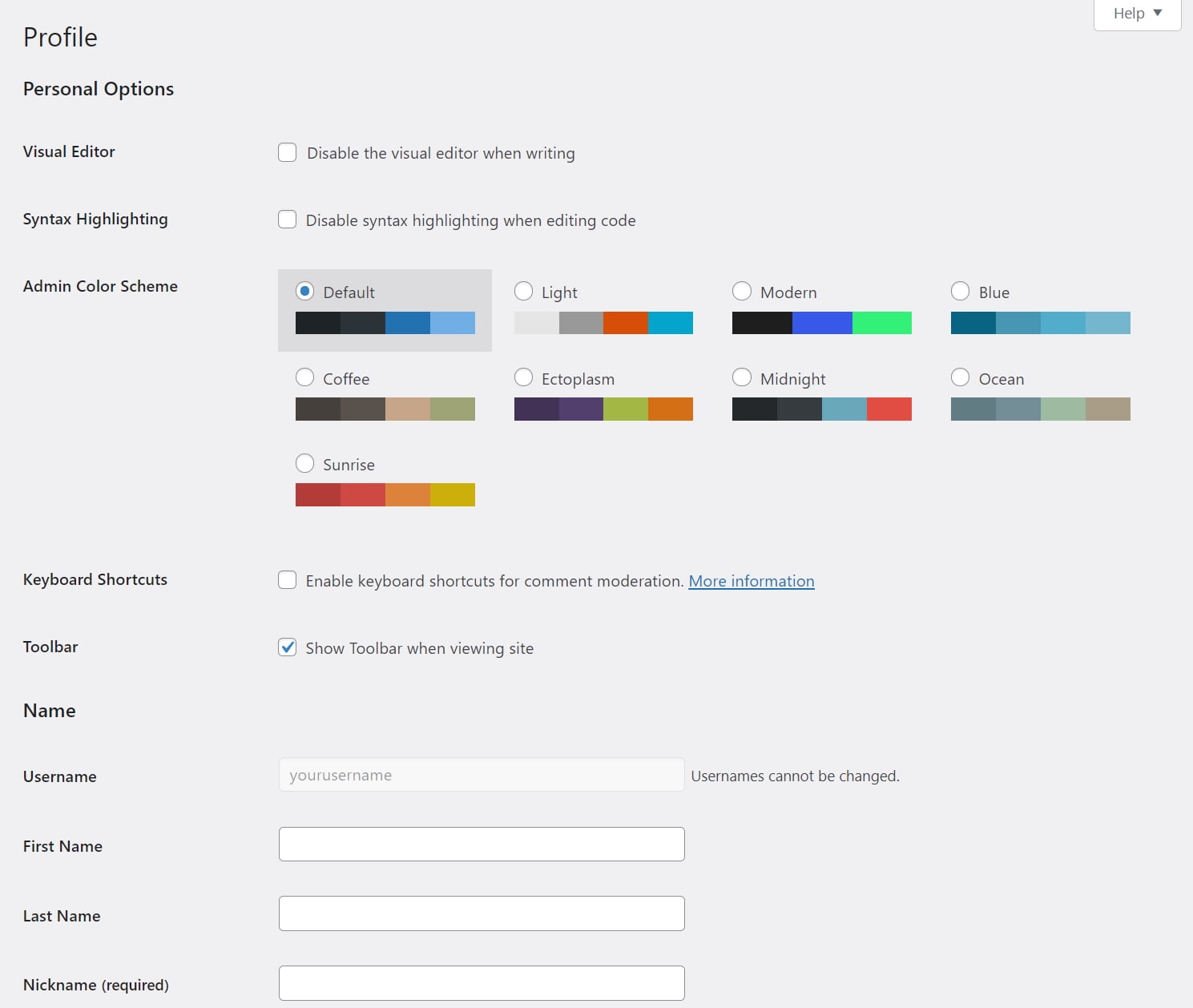Click the Admin Color Scheme label
Image resolution: width=1193 pixels, height=1008 pixels.
pyautogui.click(x=100, y=286)
